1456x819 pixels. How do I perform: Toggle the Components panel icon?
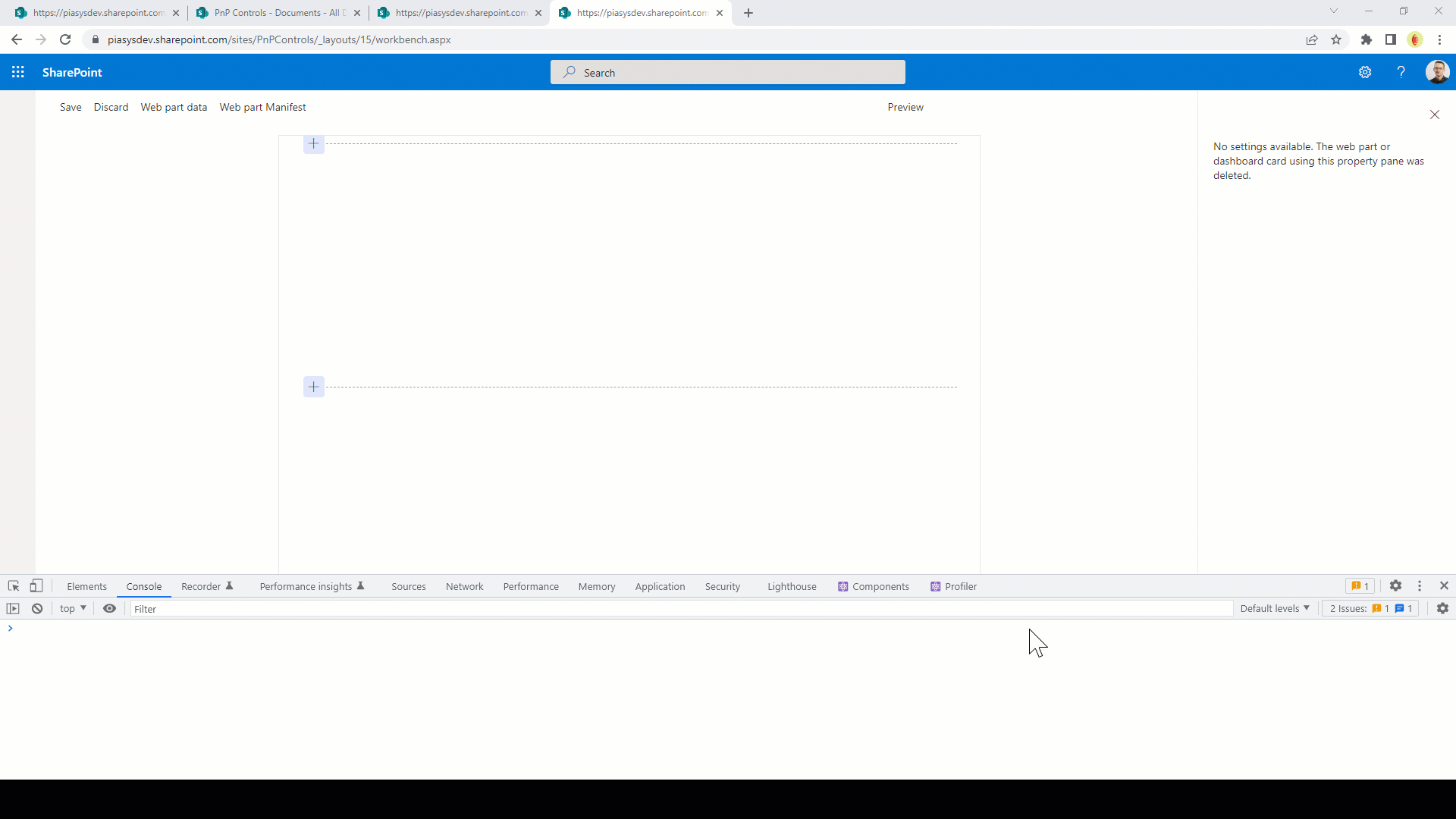pyautogui.click(x=843, y=586)
